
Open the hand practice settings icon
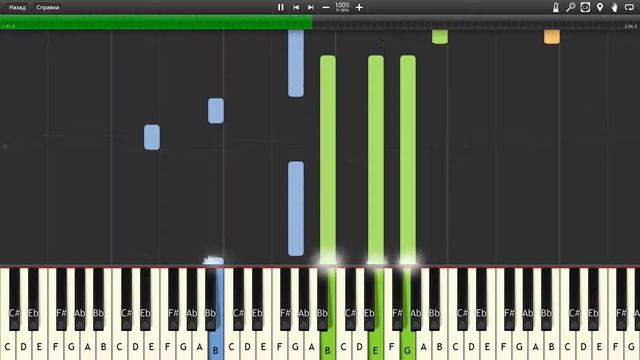click(x=614, y=7)
